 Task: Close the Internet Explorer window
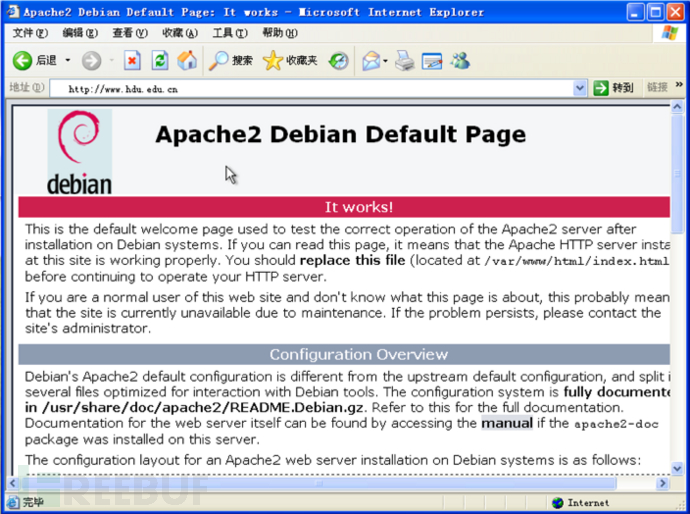click(675, 12)
